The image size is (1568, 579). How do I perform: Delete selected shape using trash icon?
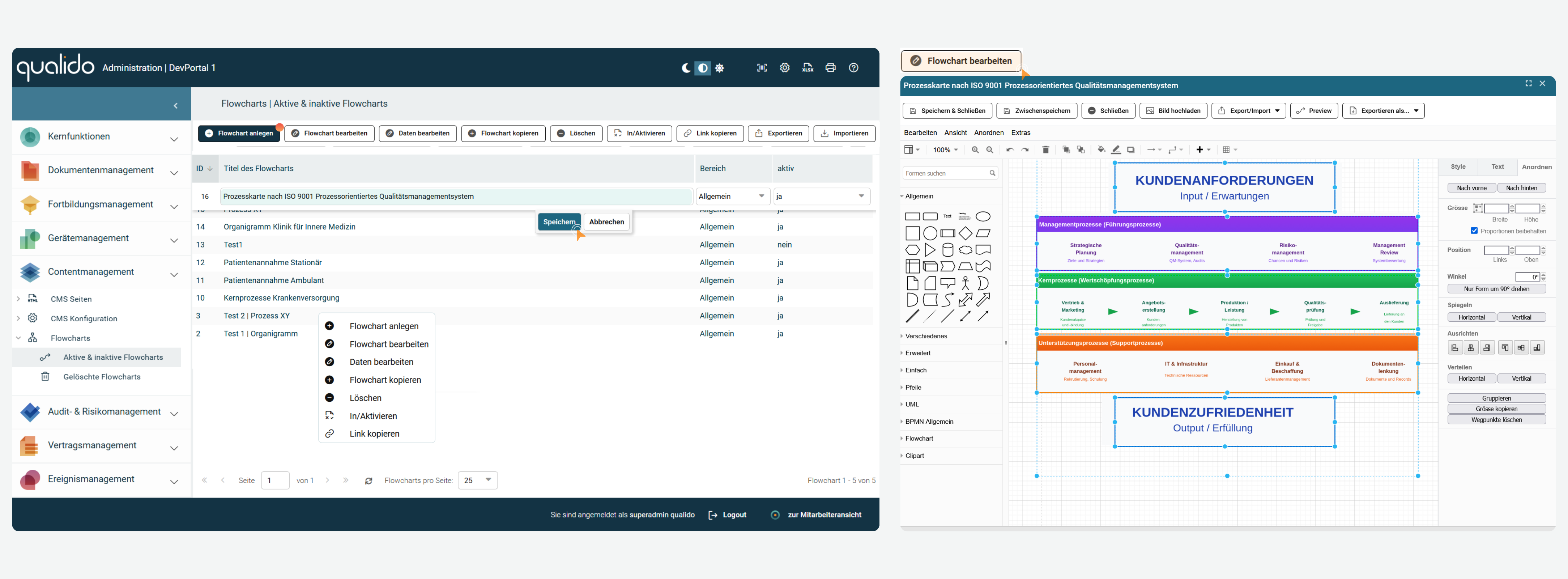pos(1046,150)
